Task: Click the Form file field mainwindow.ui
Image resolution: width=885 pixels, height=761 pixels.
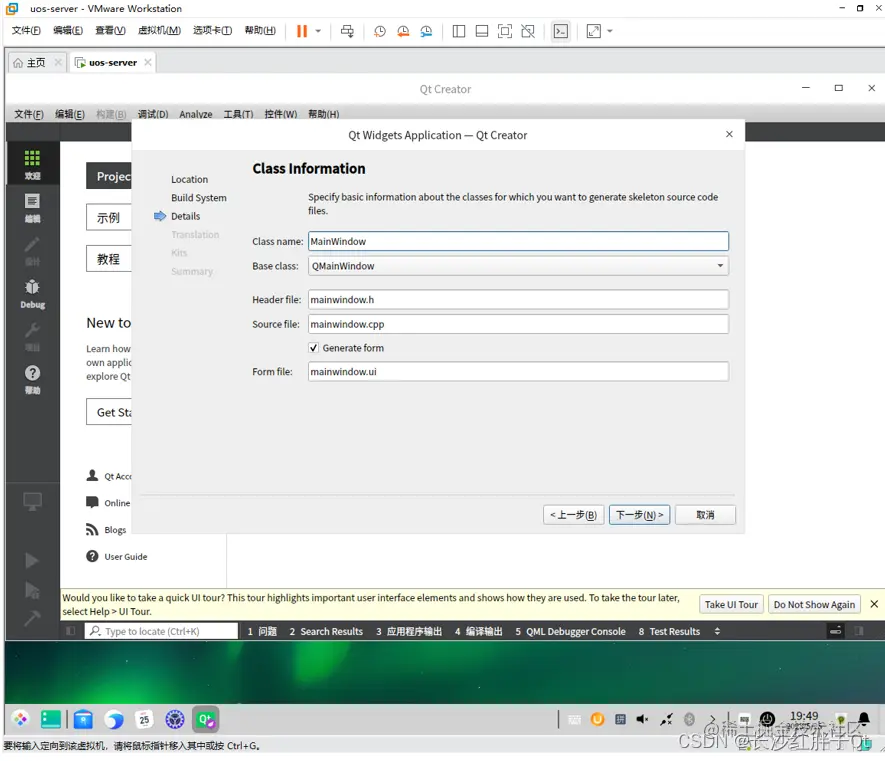Action: pos(518,371)
